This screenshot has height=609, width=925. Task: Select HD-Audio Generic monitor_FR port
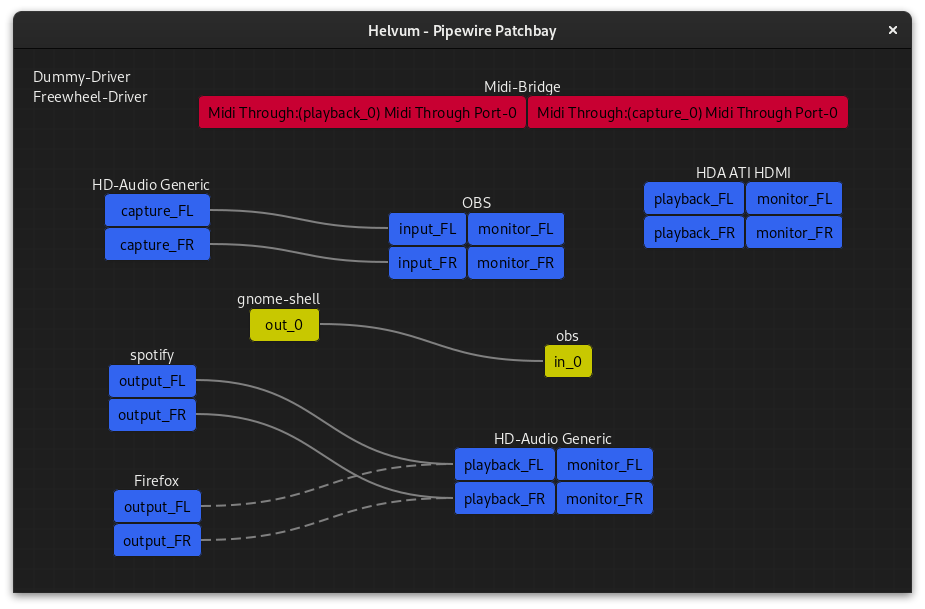pyautogui.click(x=604, y=498)
